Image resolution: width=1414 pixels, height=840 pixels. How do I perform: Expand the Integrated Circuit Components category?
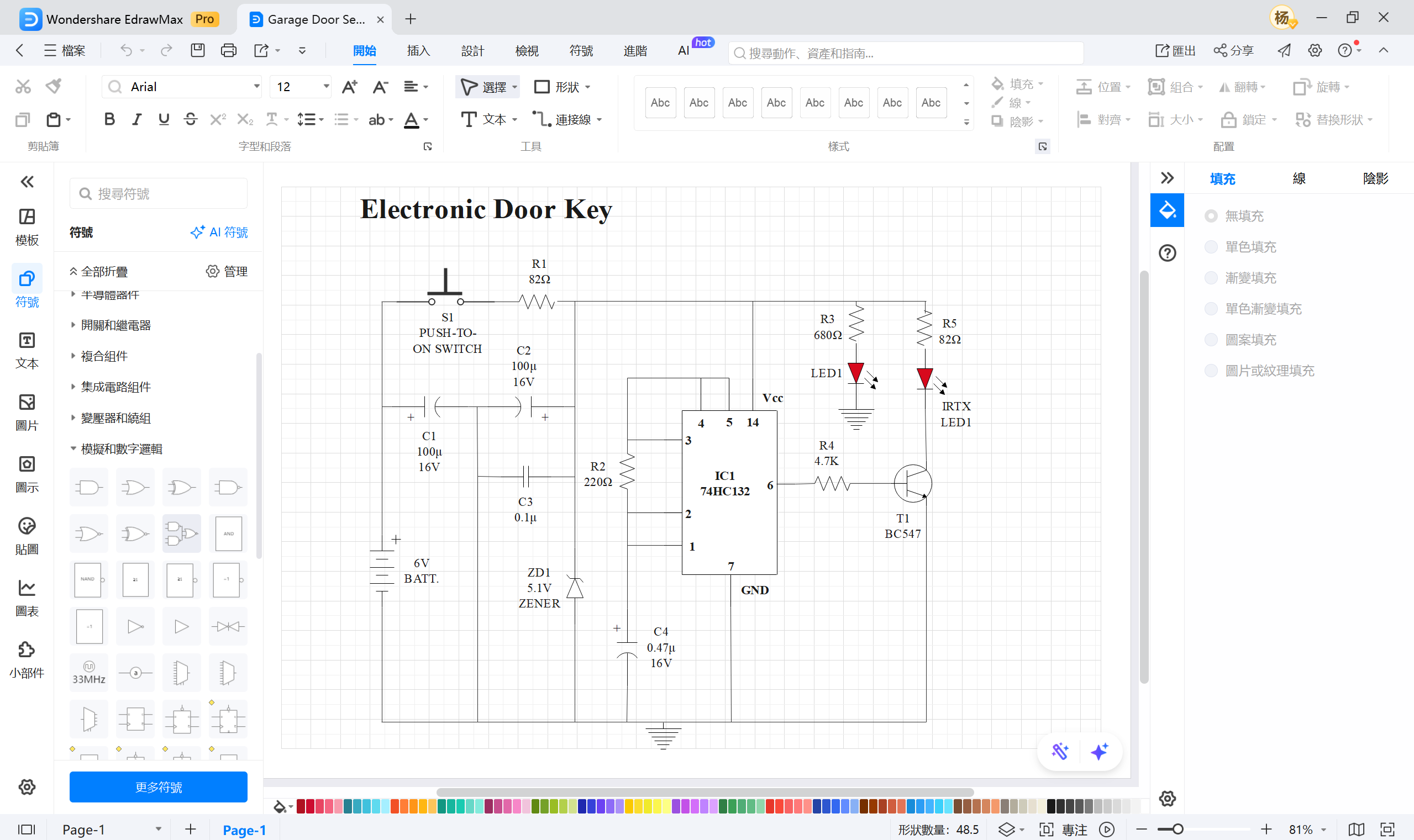pos(115,387)
